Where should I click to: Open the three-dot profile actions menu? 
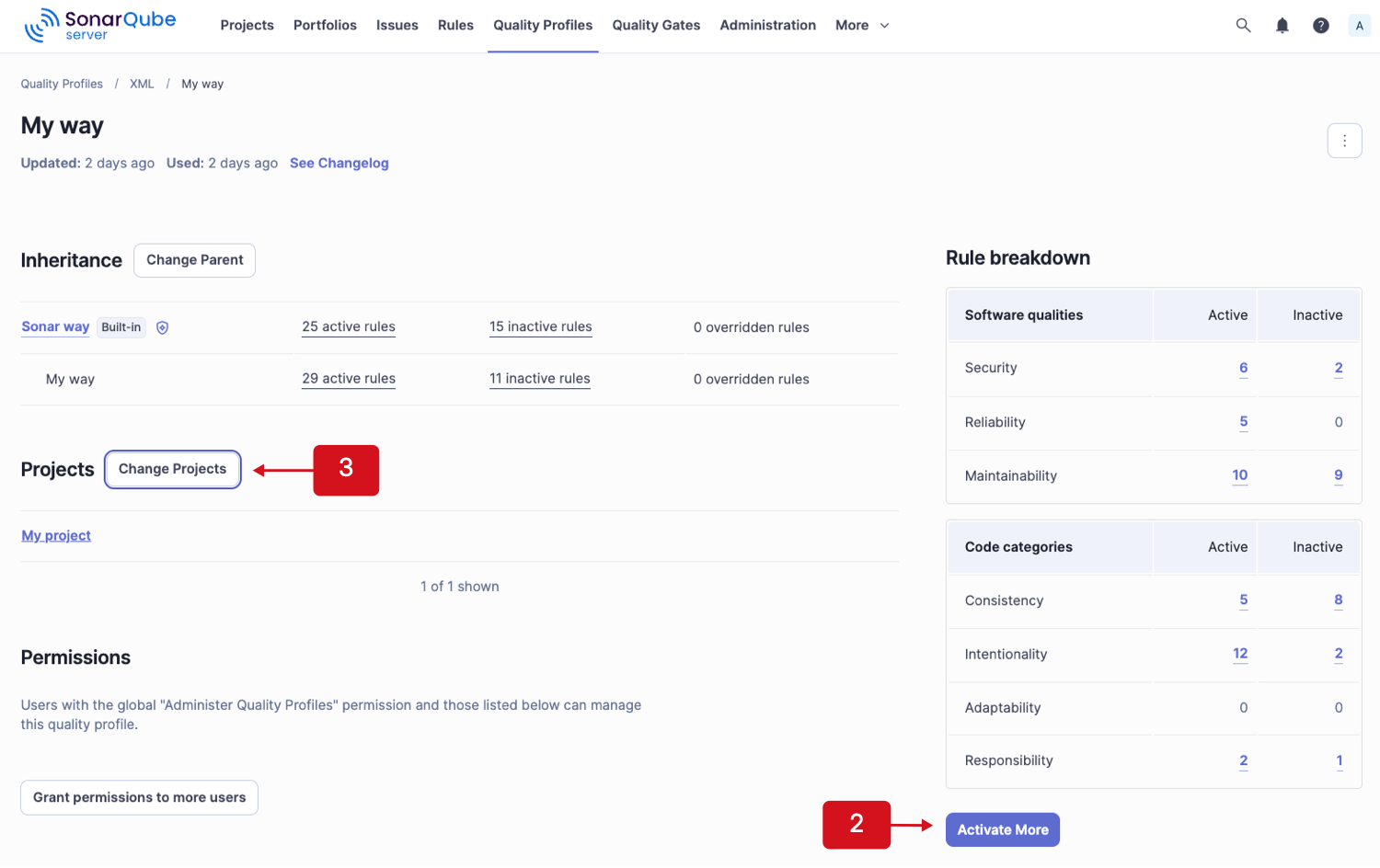tap(1344, 140)
